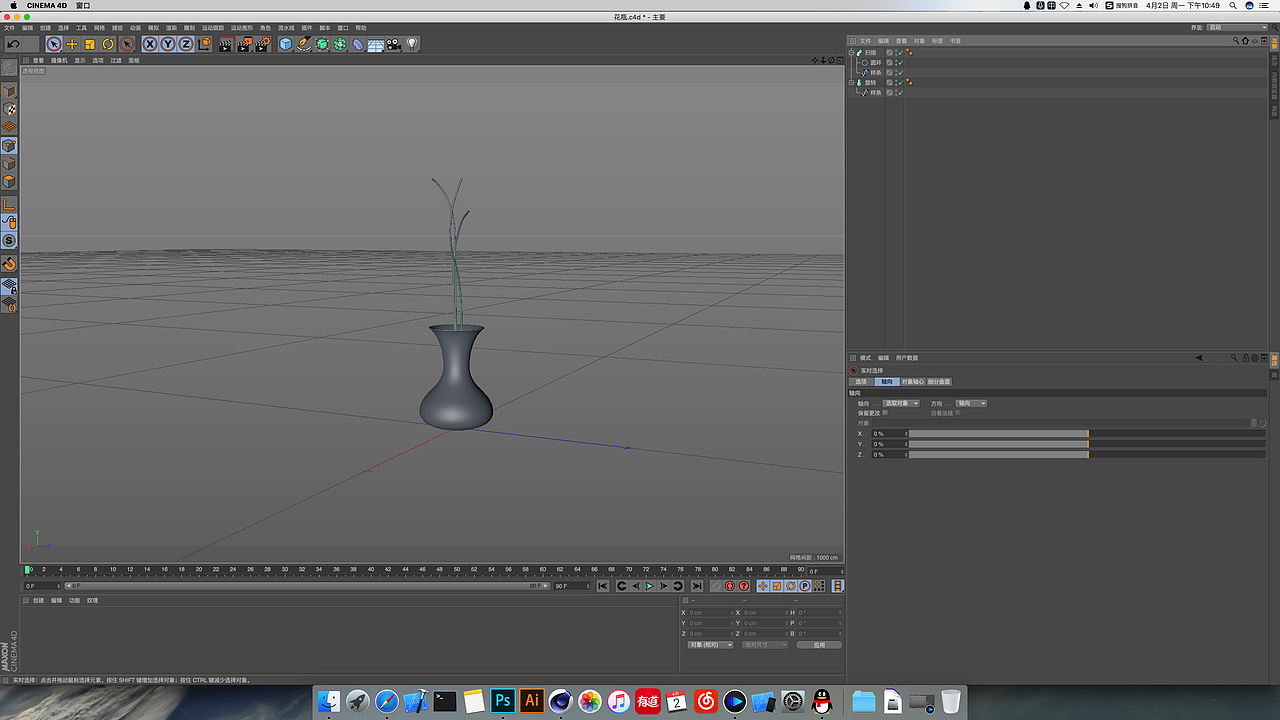Add a Bend deformer
This screenshot has width=1280, height=720.
[x=358, y=44]
